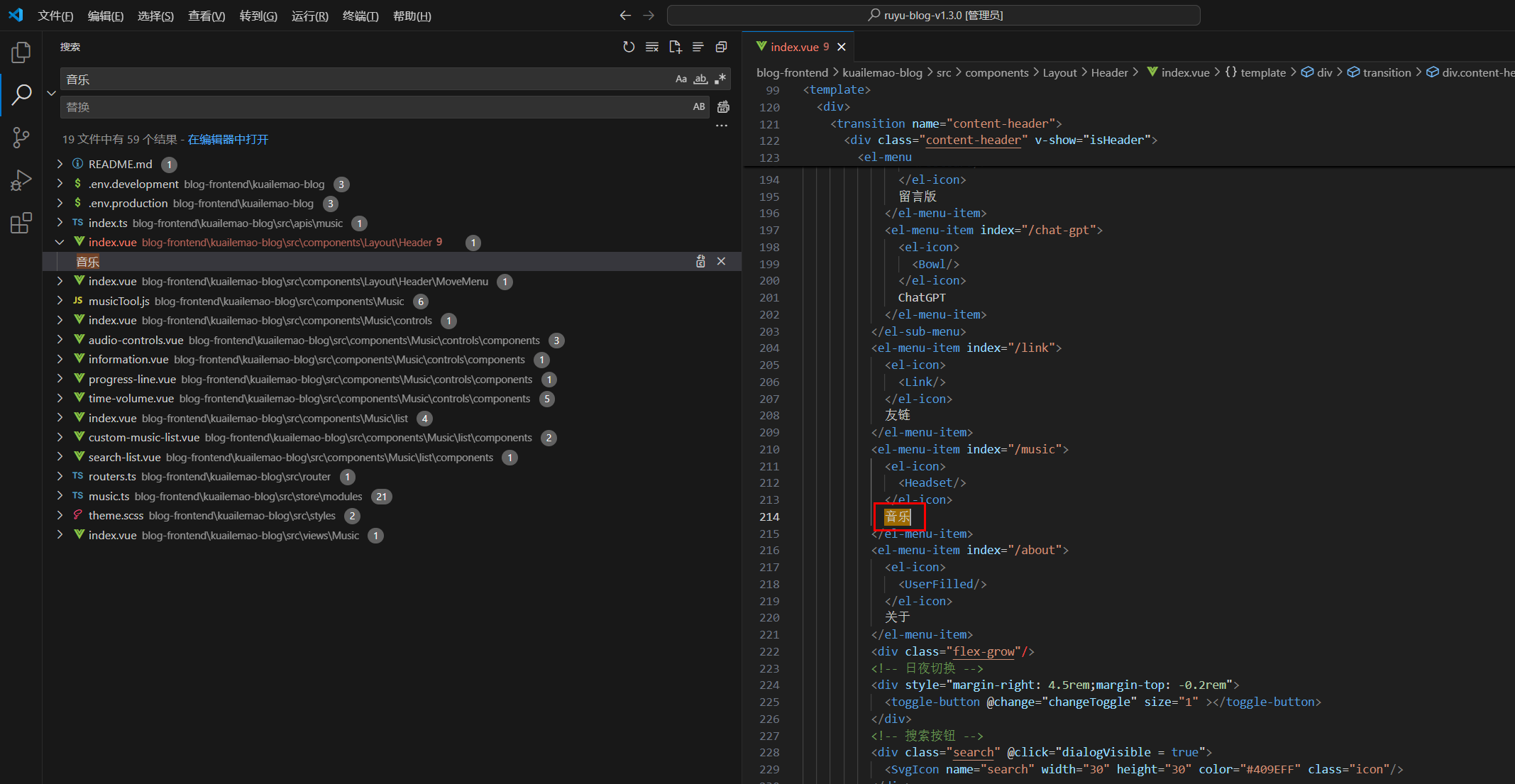Expand theme.scss search results
This screenshot has width=1515, height=784.
coord(60,515)
